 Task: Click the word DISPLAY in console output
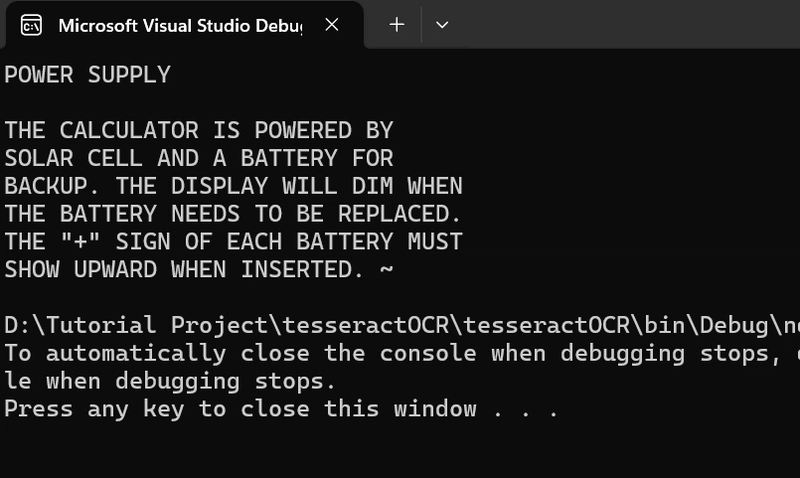click(x=219, y=186)
